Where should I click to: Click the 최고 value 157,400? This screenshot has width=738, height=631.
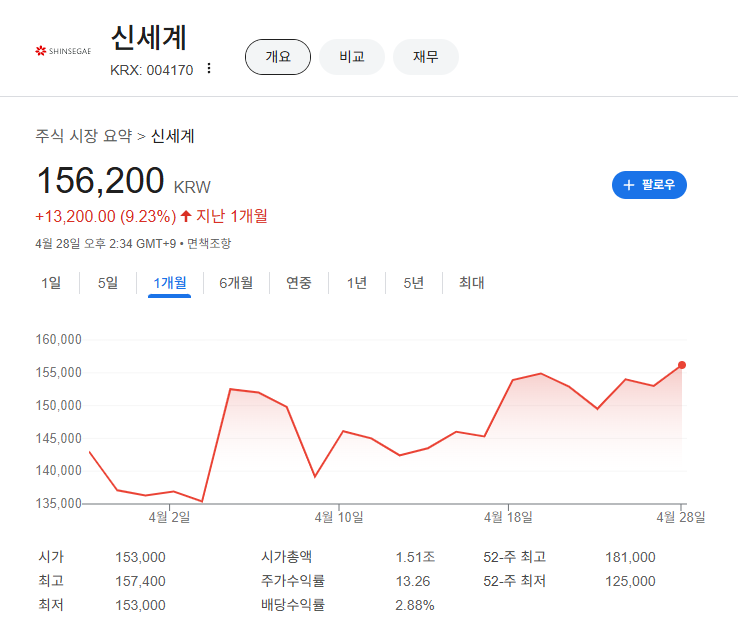tap(140, 581)
